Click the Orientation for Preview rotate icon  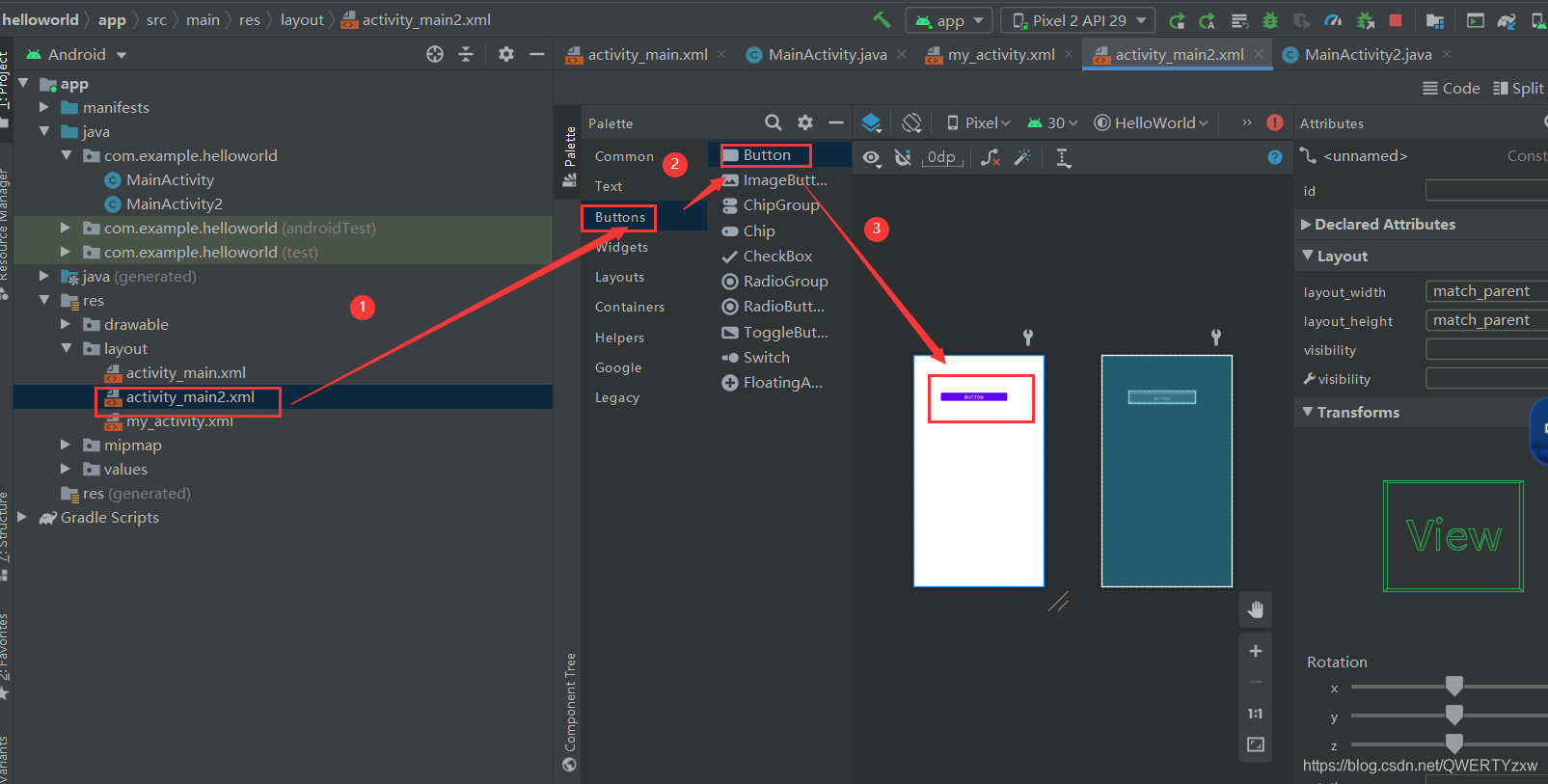(x=911, y=122)
